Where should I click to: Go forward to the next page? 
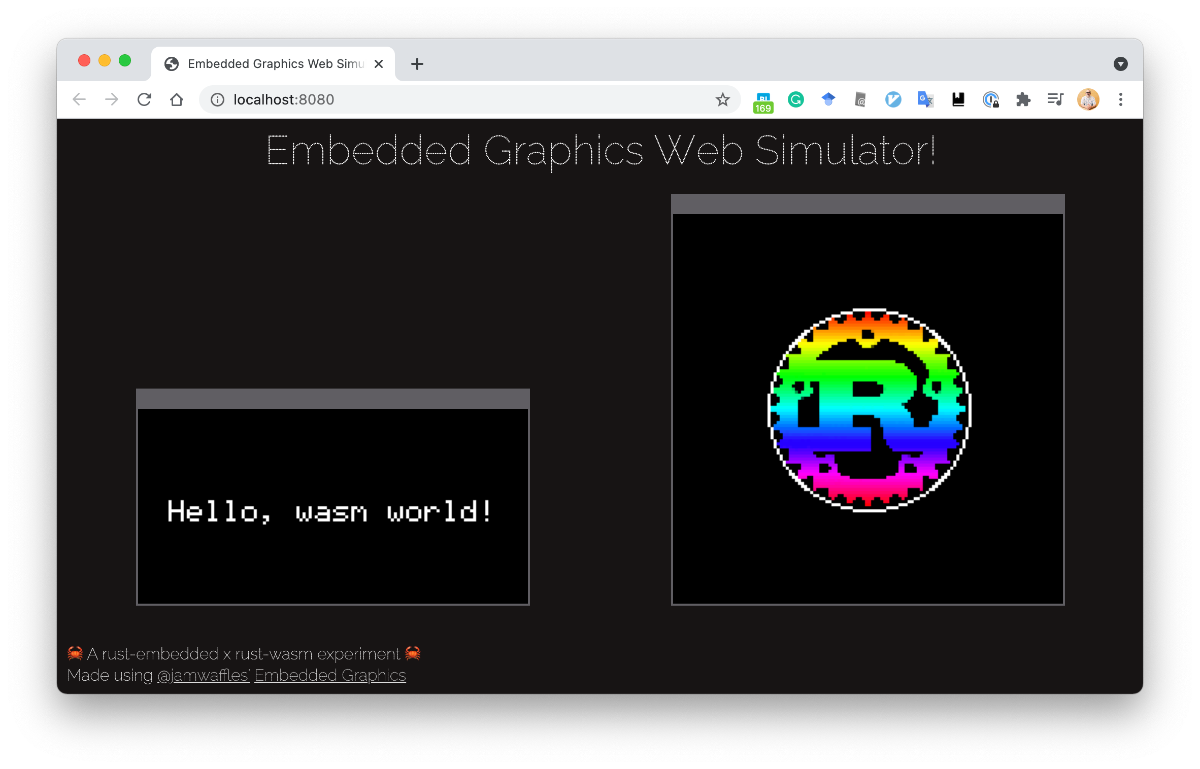(x=112, y=100)
